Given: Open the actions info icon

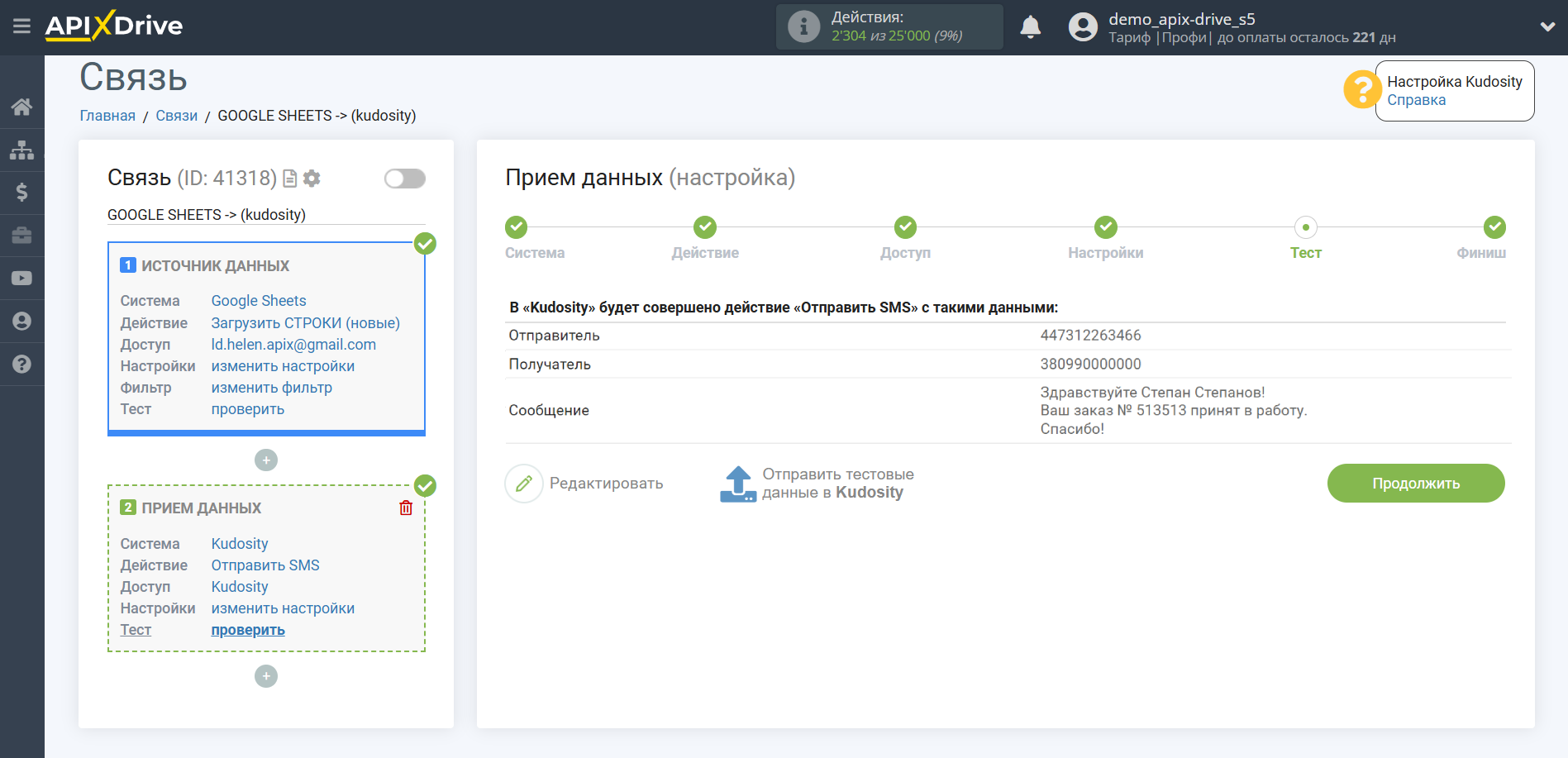Looking at the screenshot, I should click(803, 27).
